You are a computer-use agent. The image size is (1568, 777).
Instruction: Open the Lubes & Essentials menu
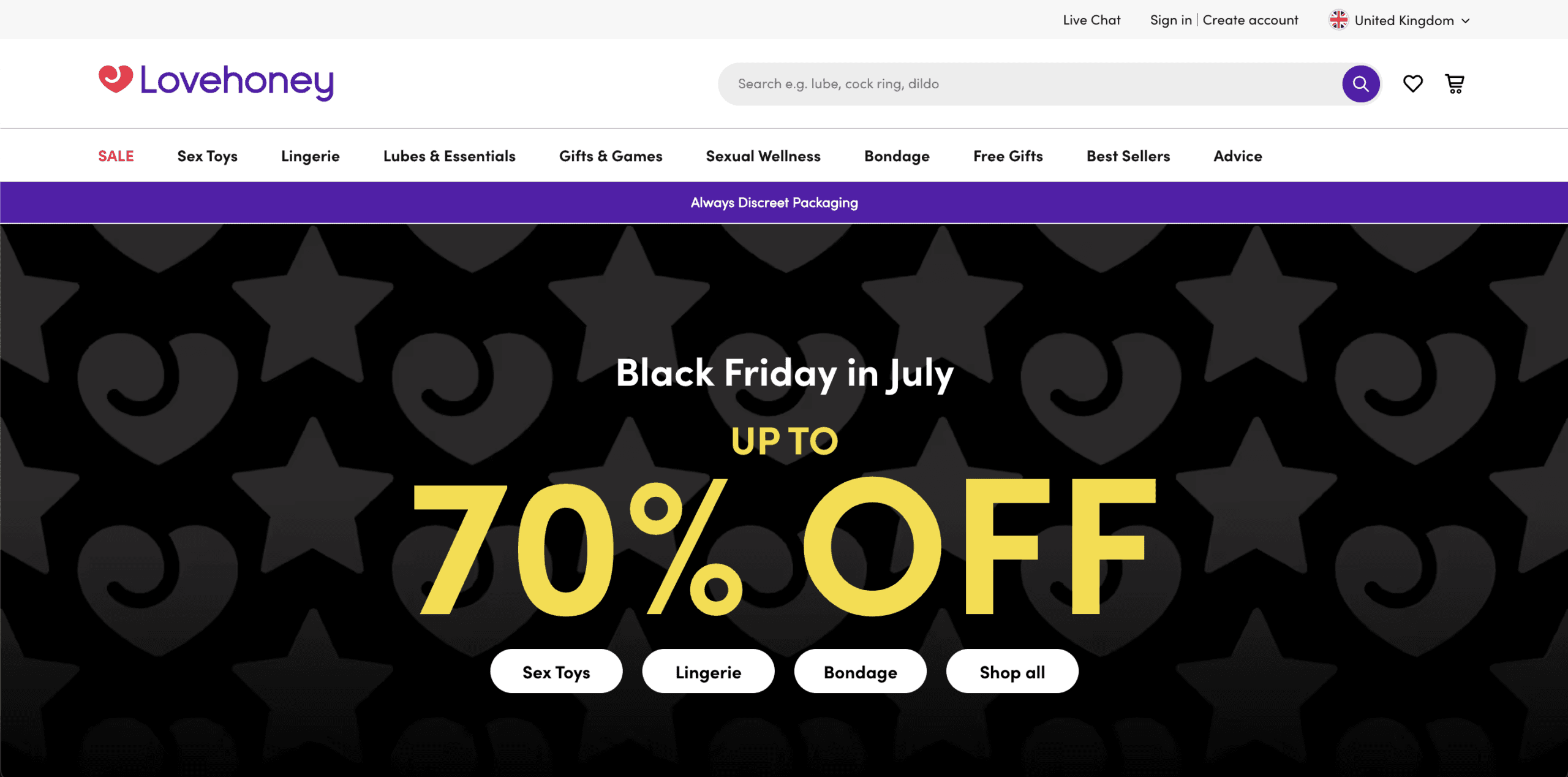(x=448, y=156)
